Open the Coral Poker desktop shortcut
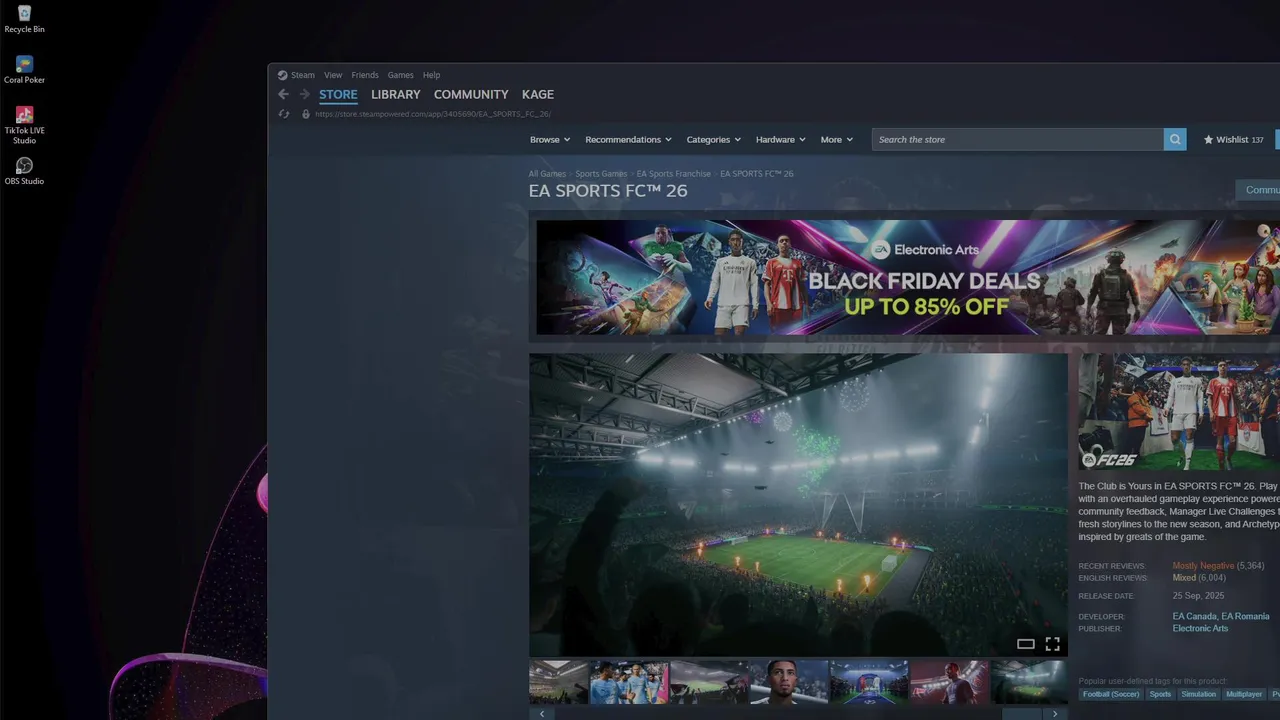Screen dimensions: 1280x720 tap(24, 69)
